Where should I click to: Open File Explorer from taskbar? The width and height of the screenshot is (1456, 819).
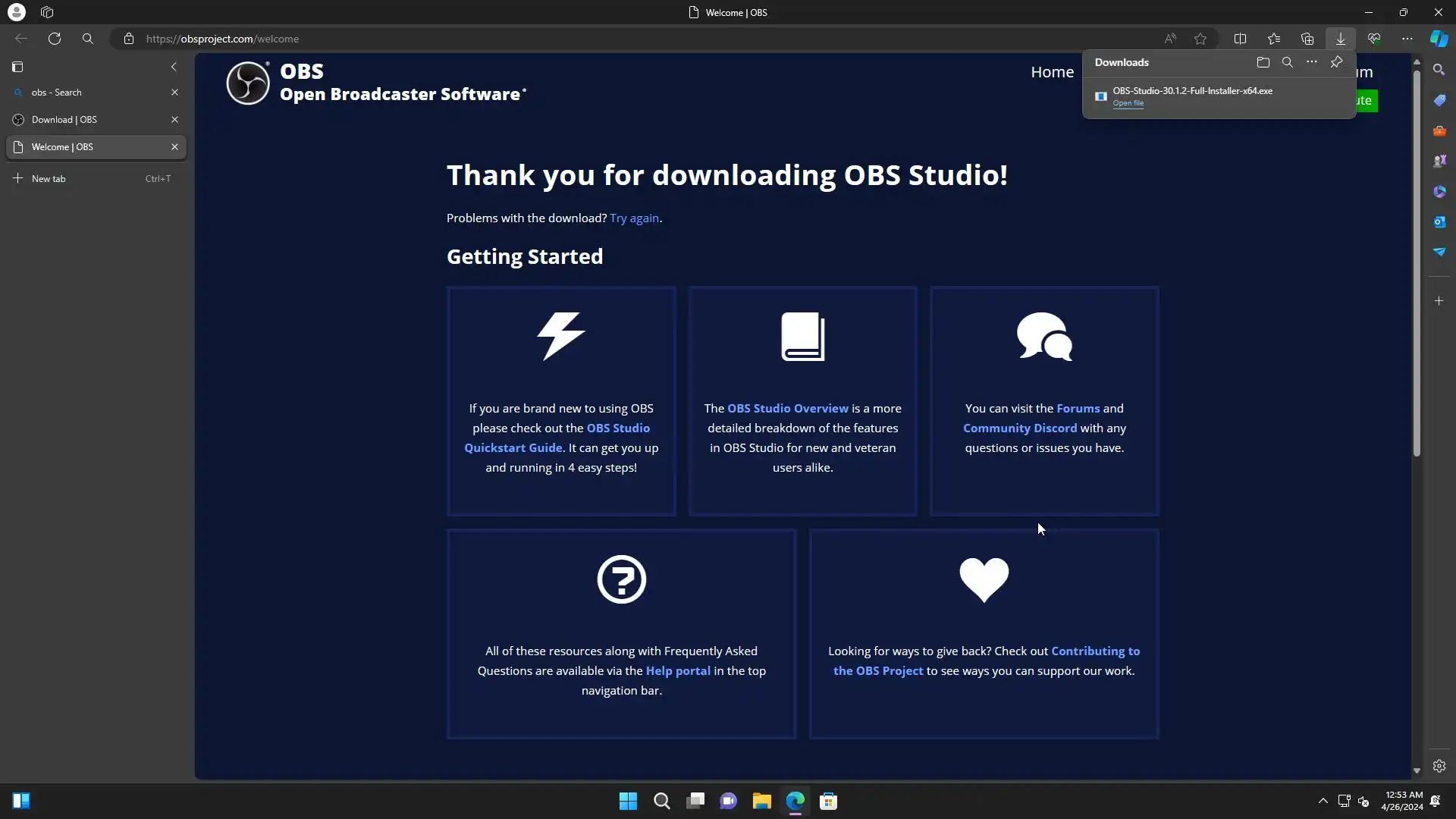click(761, 802)
